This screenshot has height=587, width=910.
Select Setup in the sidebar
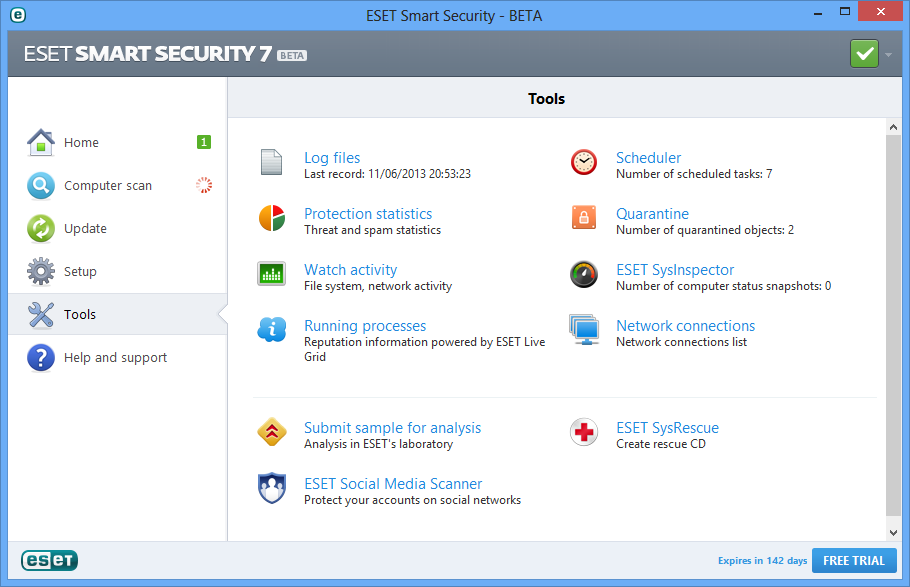[80, 271]
